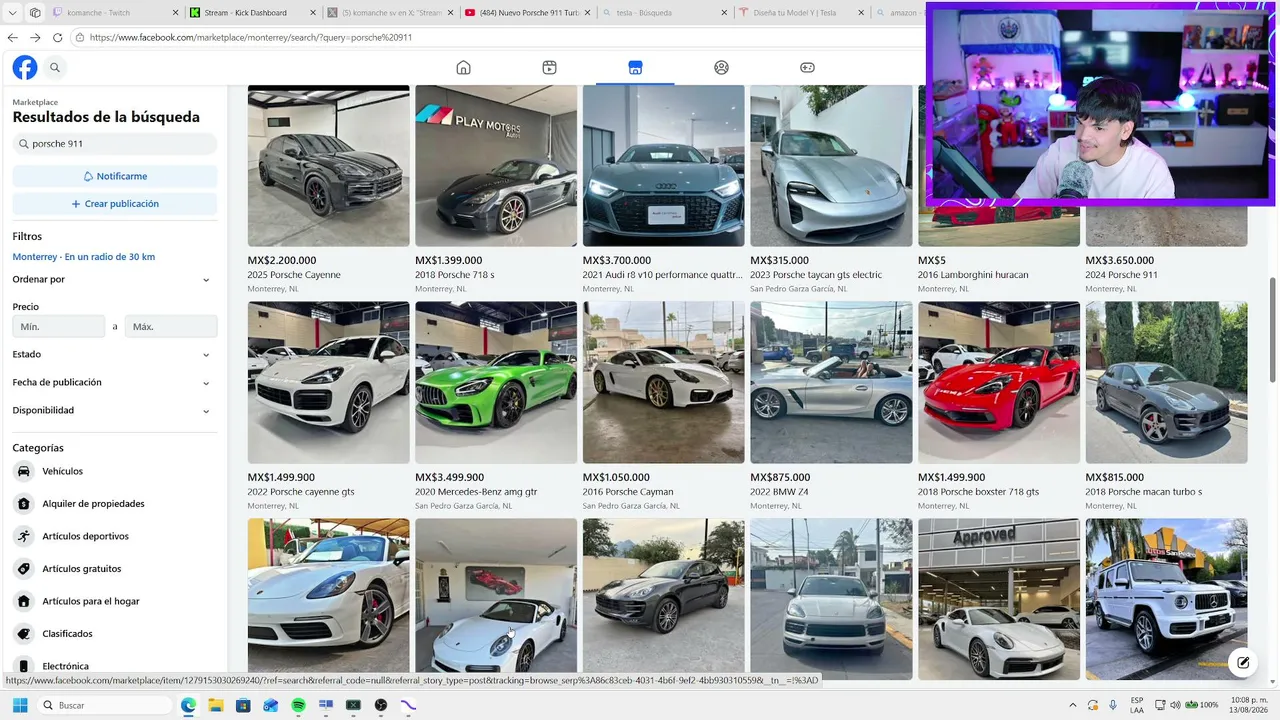
Task: Open the 2018 Porsche macan turbo s photo
Action: [x=1166, y=383]
